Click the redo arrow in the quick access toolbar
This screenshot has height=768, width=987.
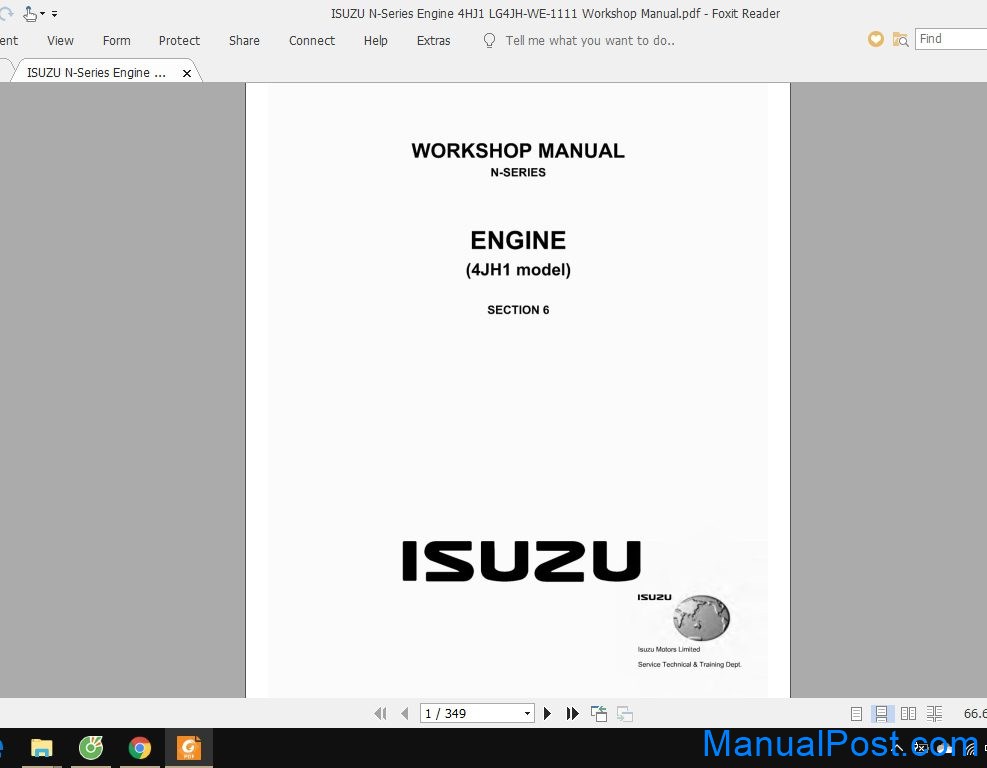pos(5,13)
